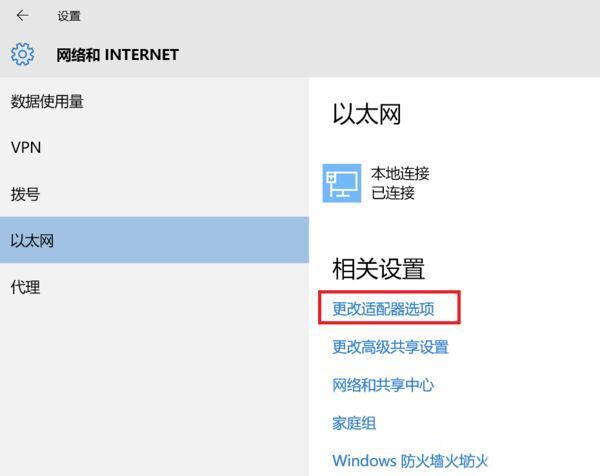Click the 设置 window title text
600x476 pixels.
pos(69,16)
